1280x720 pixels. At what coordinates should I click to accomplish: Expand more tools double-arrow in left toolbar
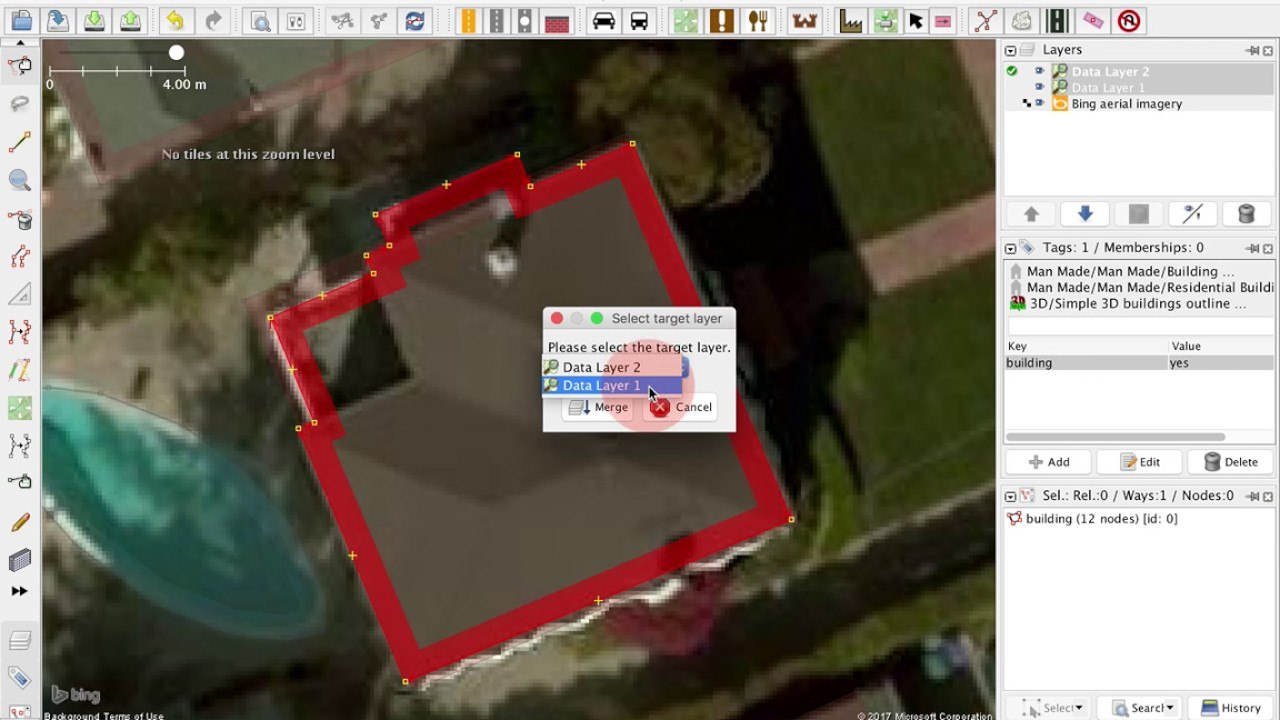pyautogui.click(x=19, y=591)
